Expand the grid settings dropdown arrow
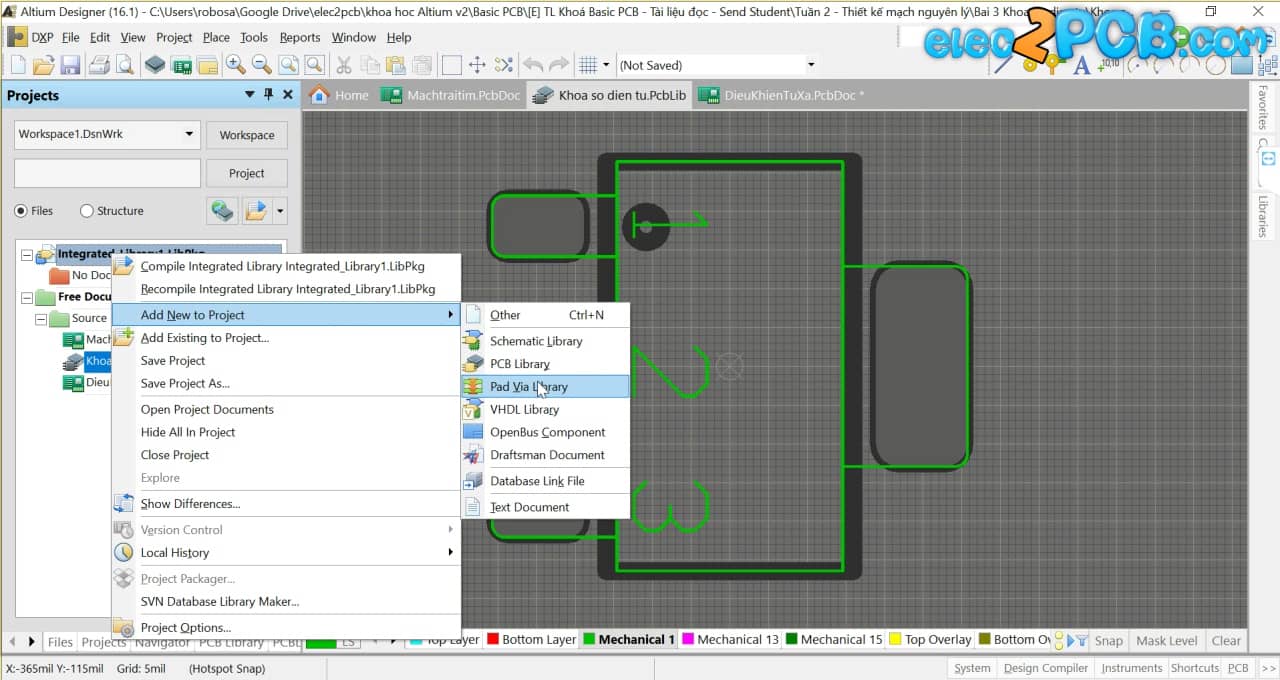Image resolution: width=1280 pixels, height=680 pixels. tap(606, 65)
